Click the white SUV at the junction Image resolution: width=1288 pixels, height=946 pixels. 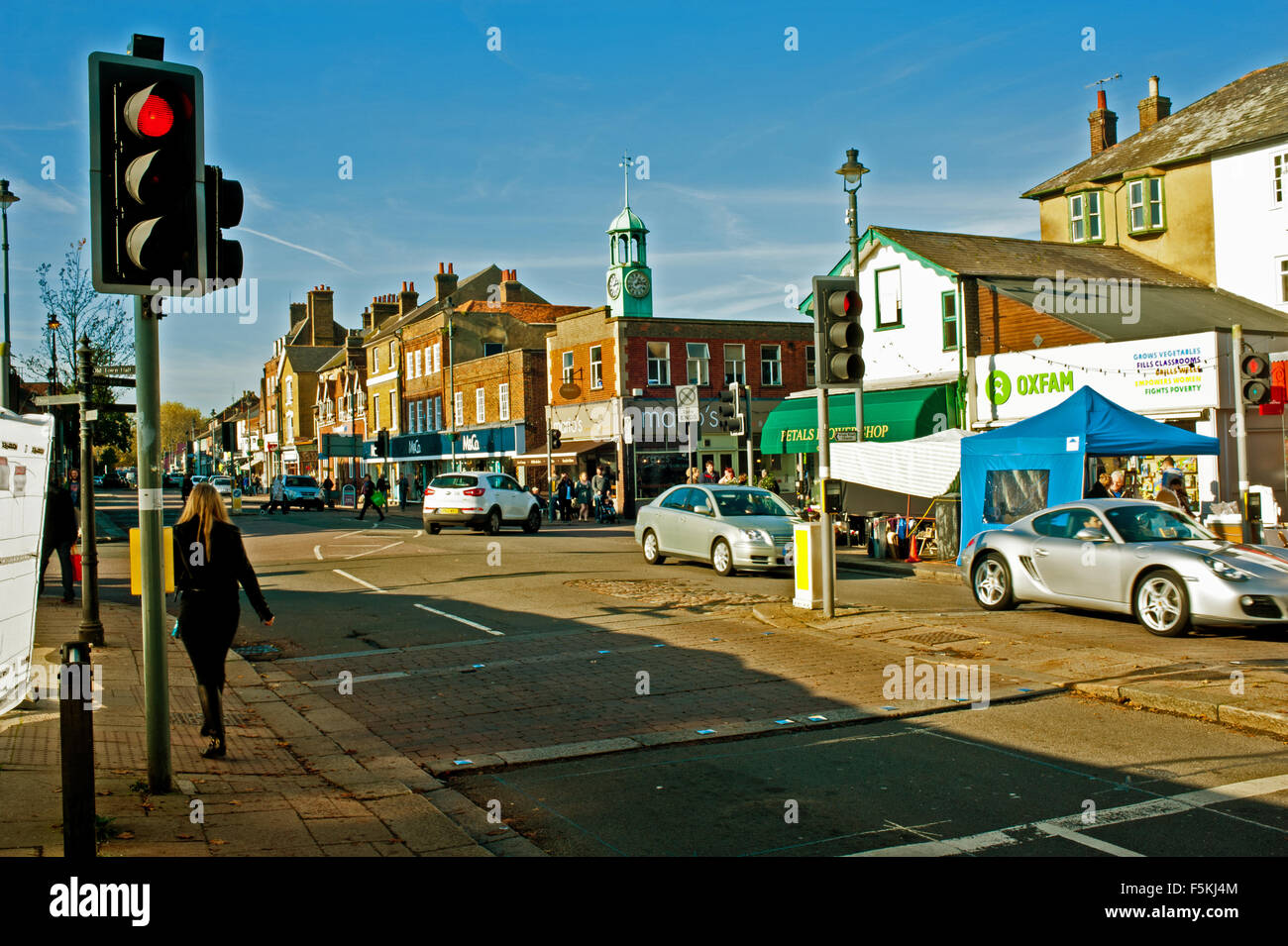481,502
